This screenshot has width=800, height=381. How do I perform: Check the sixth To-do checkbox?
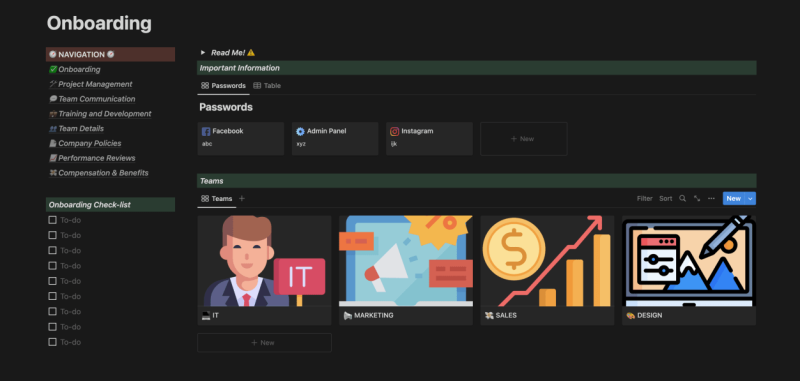coord(52,296)
